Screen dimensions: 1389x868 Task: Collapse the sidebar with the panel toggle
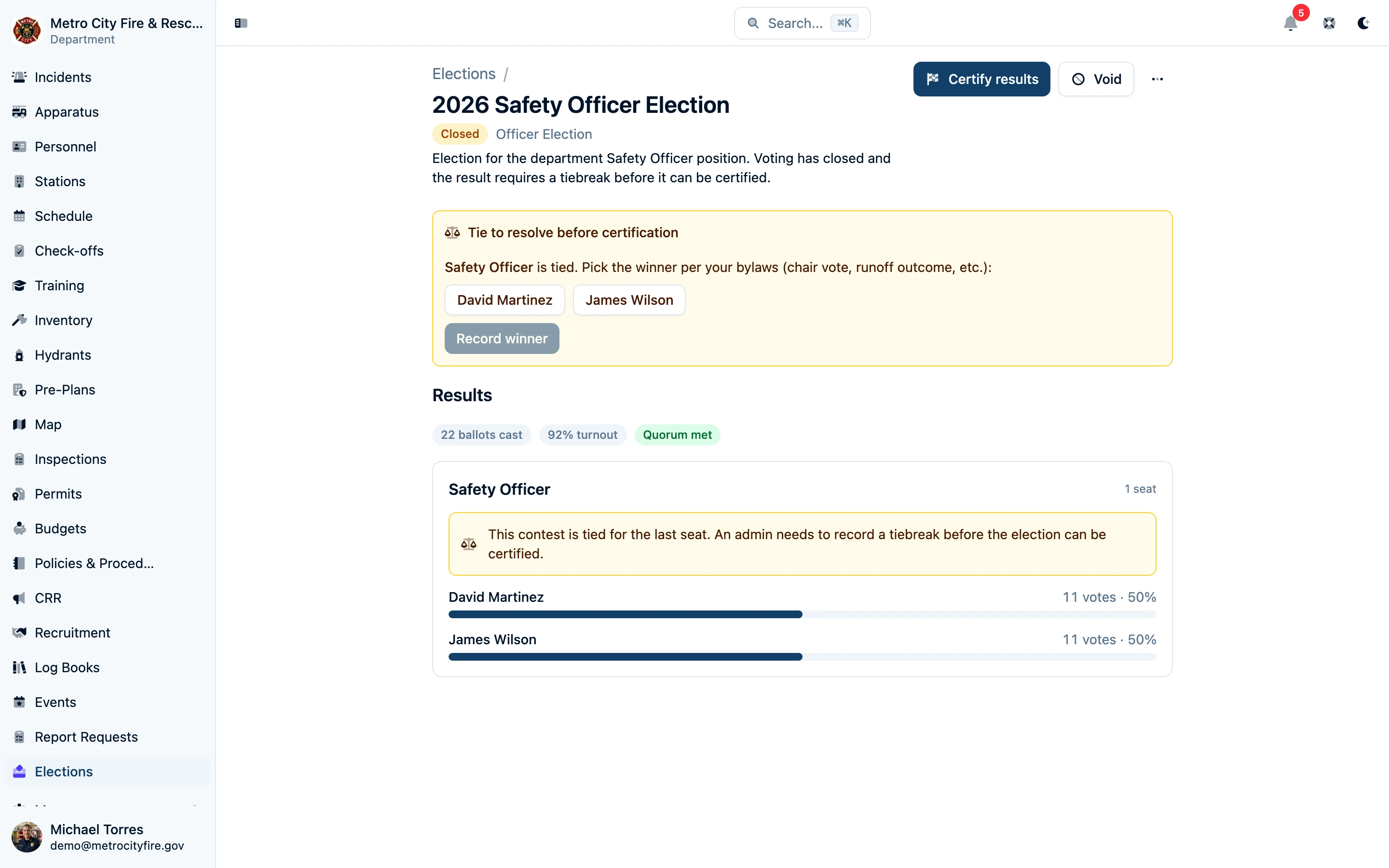(x=241, y=23)
